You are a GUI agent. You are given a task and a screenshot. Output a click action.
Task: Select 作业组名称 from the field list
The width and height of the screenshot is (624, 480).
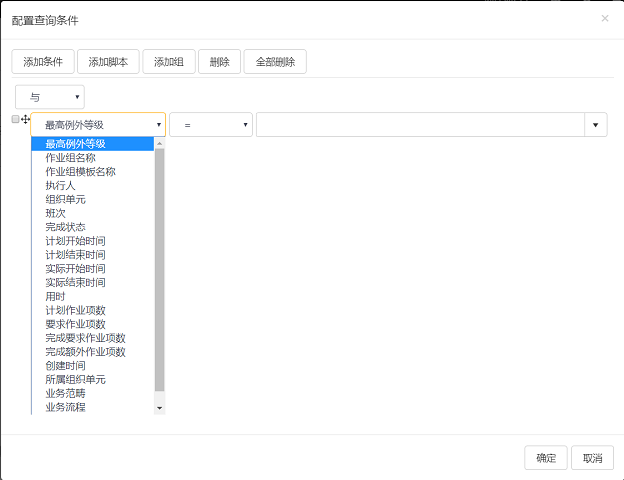[70, 158]
